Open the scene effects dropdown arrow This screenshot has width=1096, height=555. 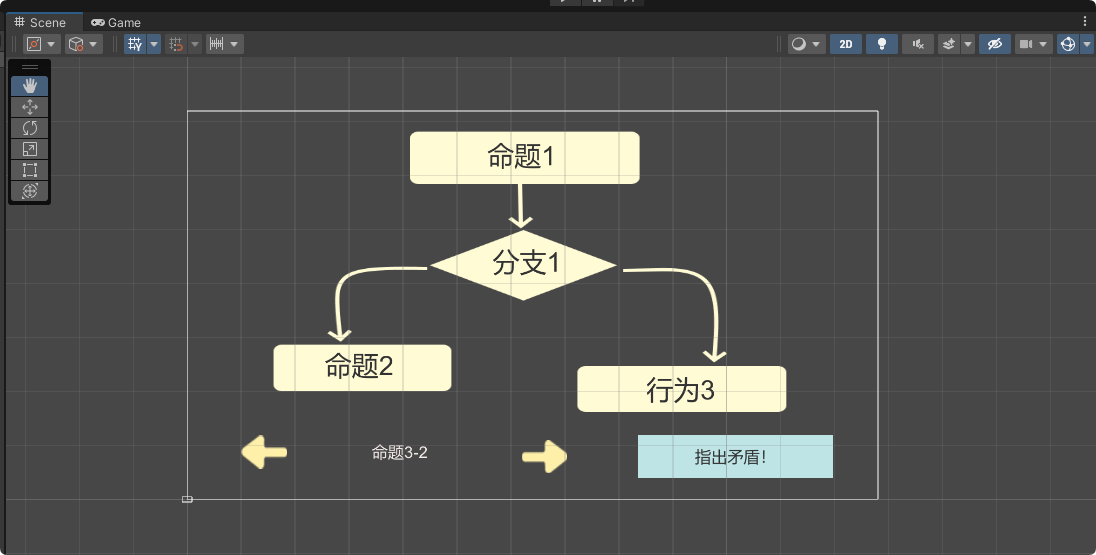[968, 44]
